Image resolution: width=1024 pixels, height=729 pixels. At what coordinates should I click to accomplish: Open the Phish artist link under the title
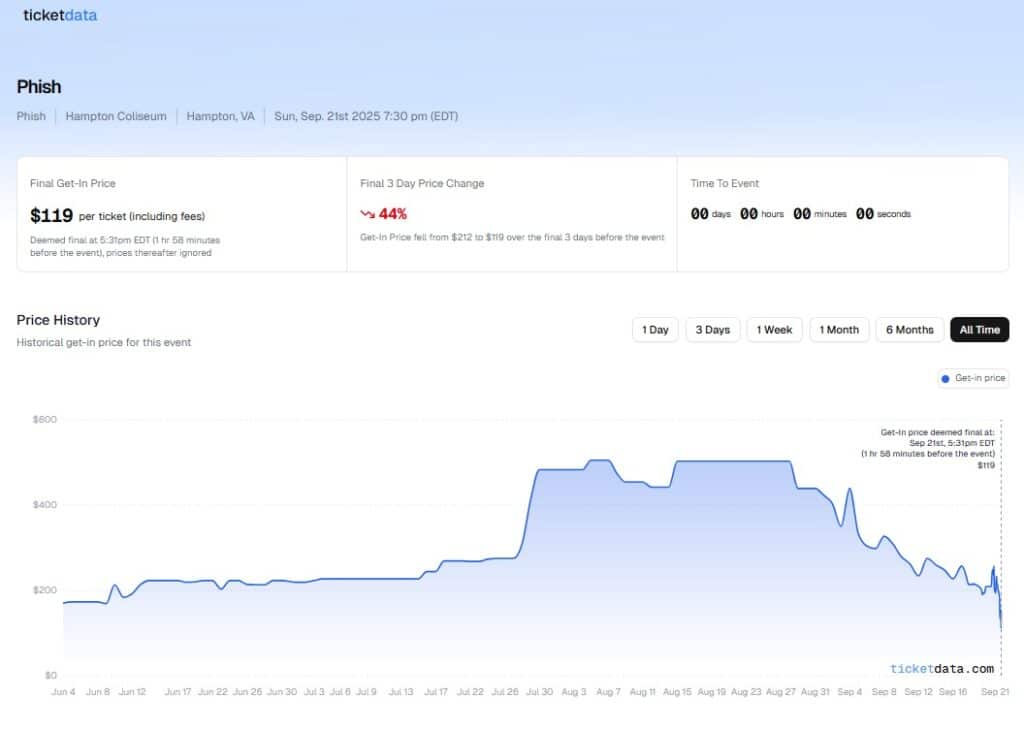pyautogui.click(x=31, y=116)
